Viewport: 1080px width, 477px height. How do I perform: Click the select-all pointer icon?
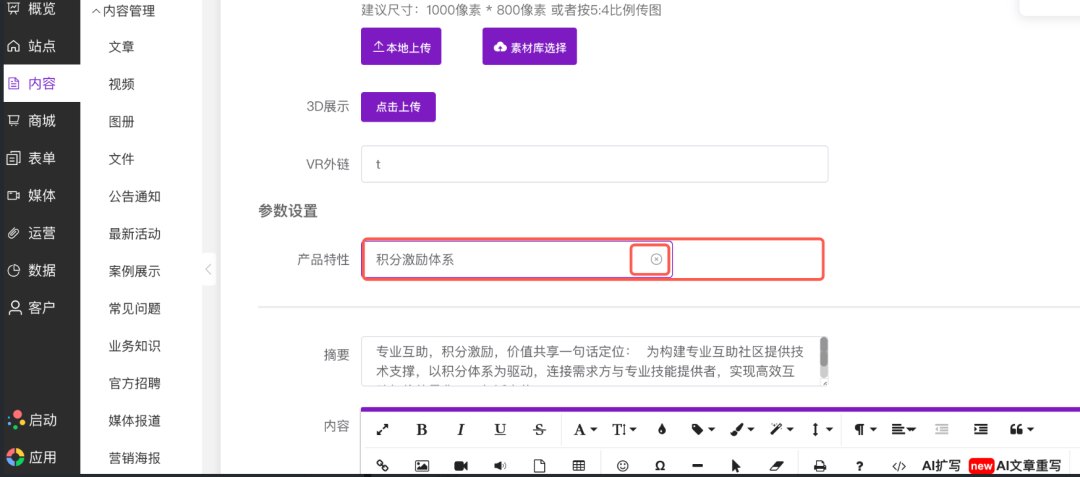point(736,466)
